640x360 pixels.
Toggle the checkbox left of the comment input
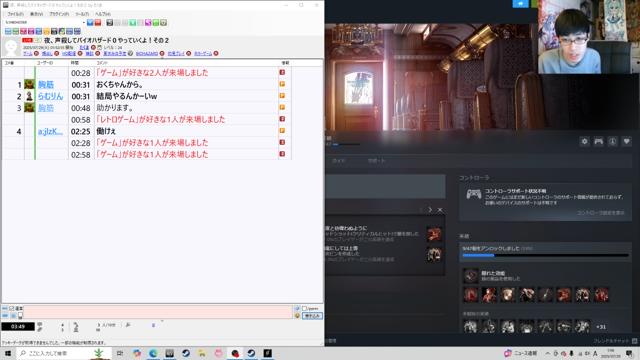pyautogui.click(x=11, y=309)
